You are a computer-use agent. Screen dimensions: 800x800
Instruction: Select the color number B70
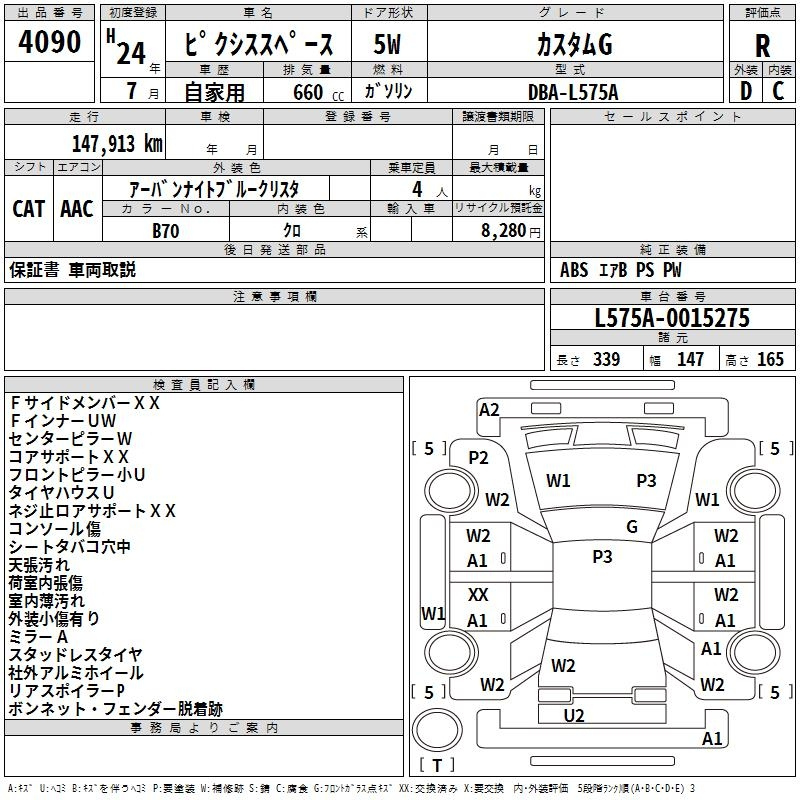click(166, 231)
